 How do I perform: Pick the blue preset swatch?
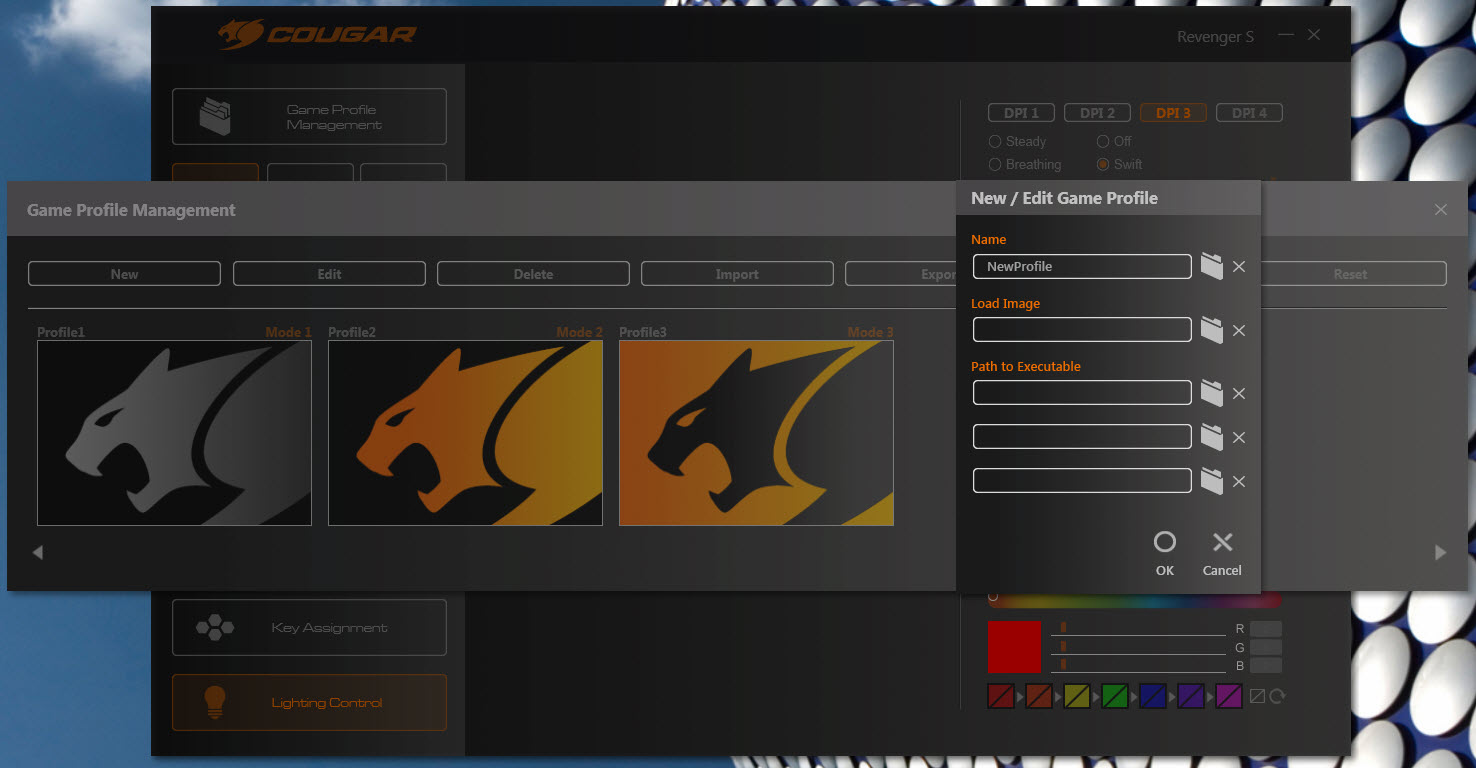tap(1153, 696)
